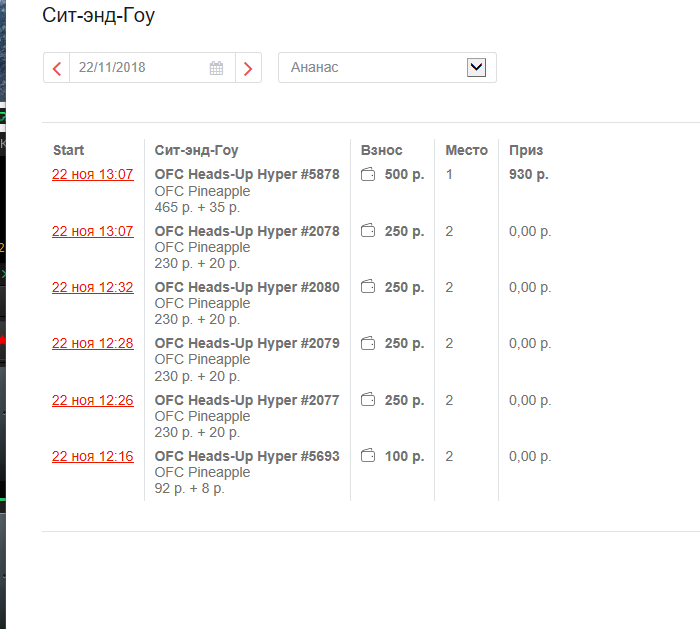Viewport: 700px width, 629px height.
Task: Click the Start column header
Action: pyautogui.click(x=69, y=150)
